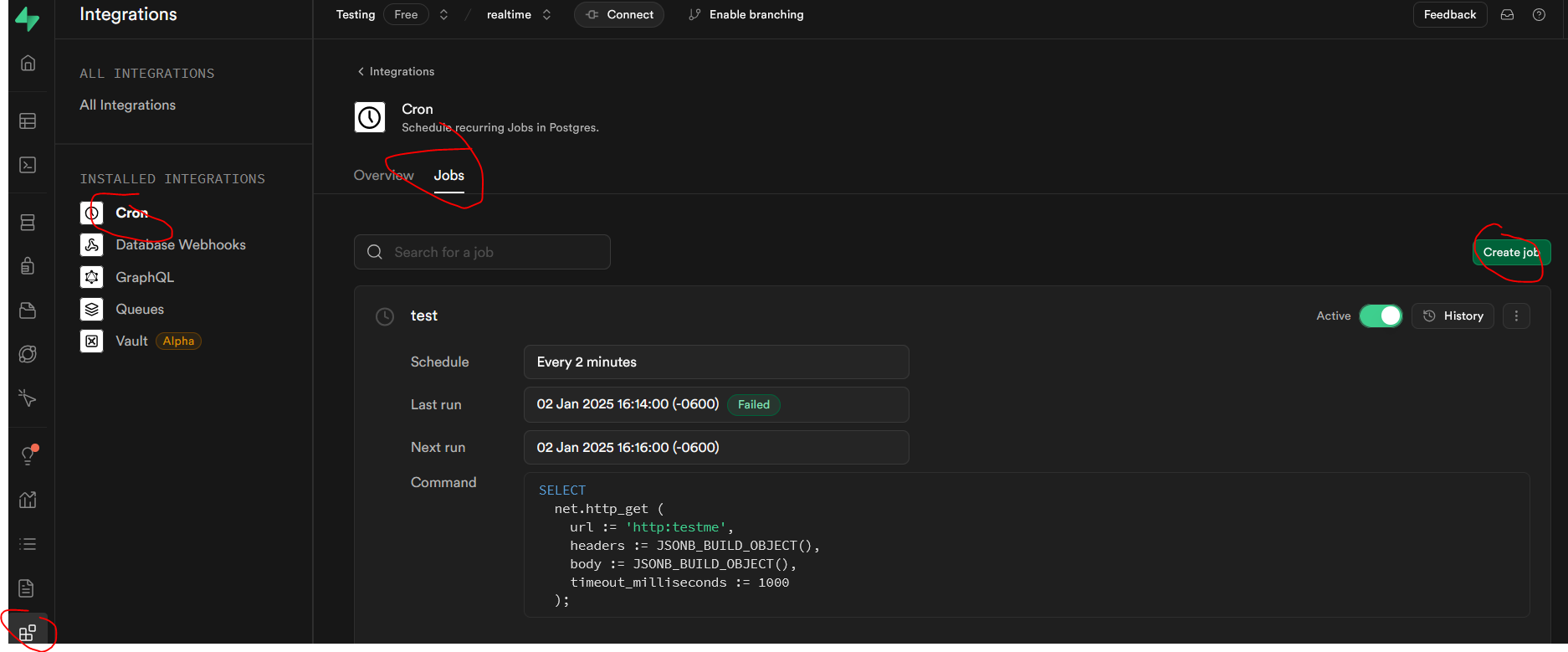Click the Connect button
The height and width of the screenshot is (652, 1568).
619,14
